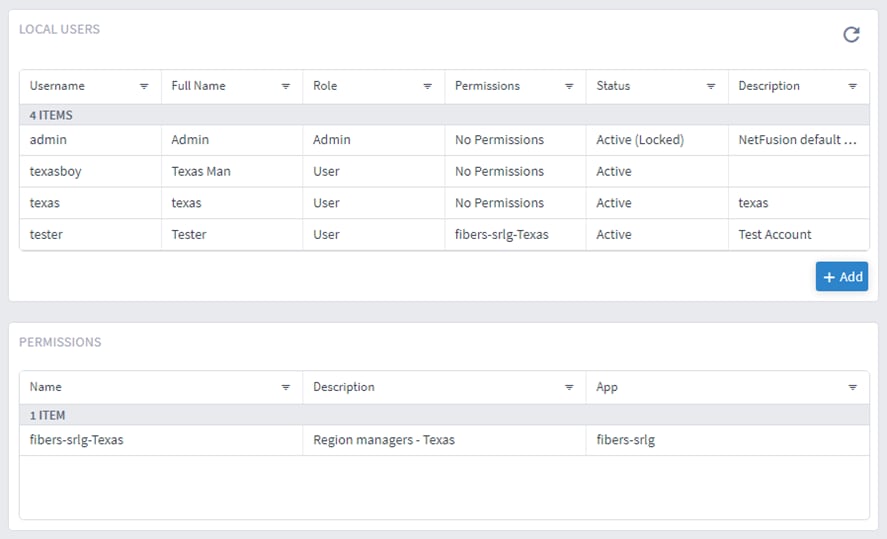The width and height of the screenshot is (887, 539).
Task: Open the users Description column filter icon
Action: click(853, 87)
